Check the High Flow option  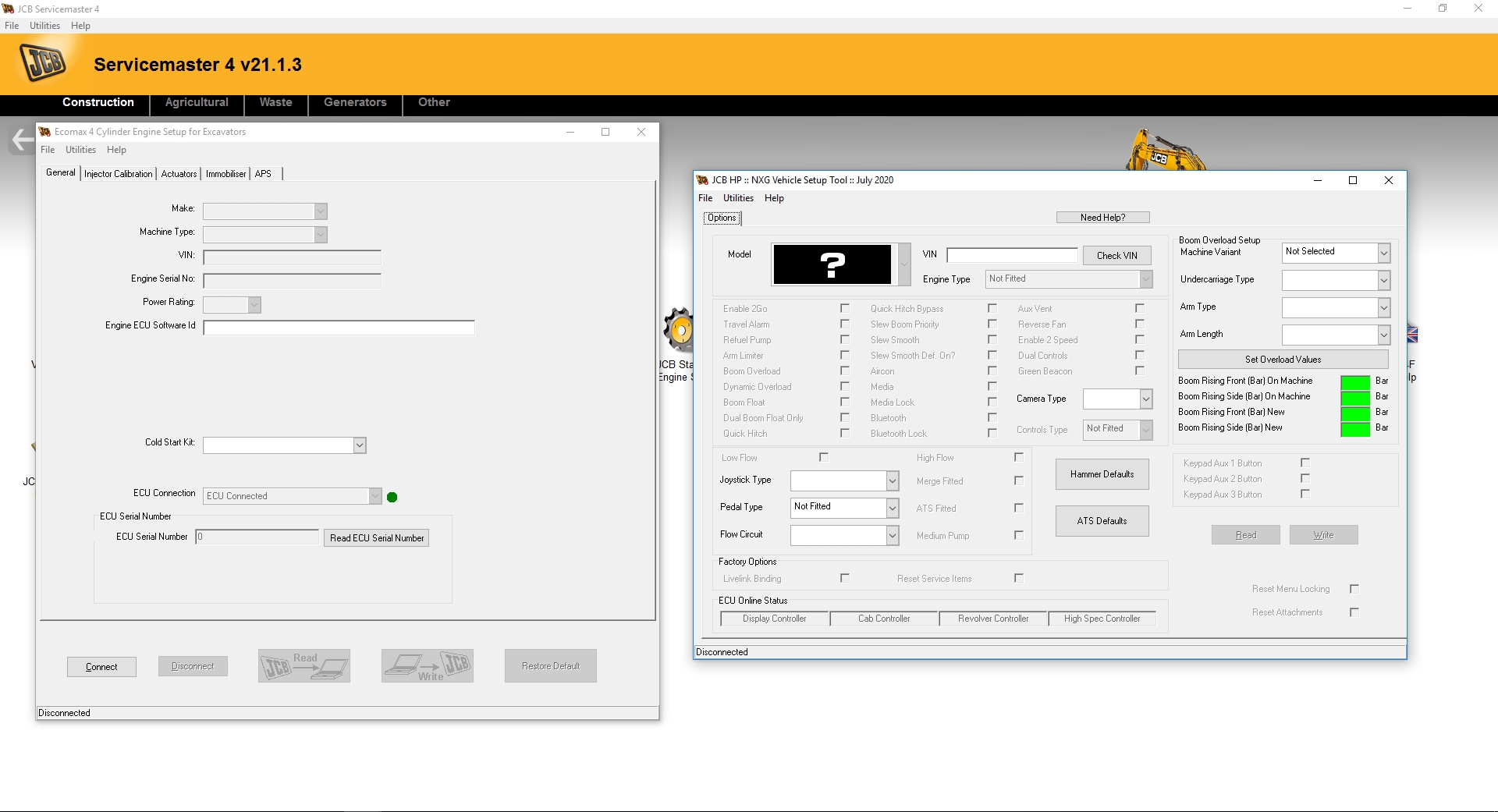(x=1018, y=457)
